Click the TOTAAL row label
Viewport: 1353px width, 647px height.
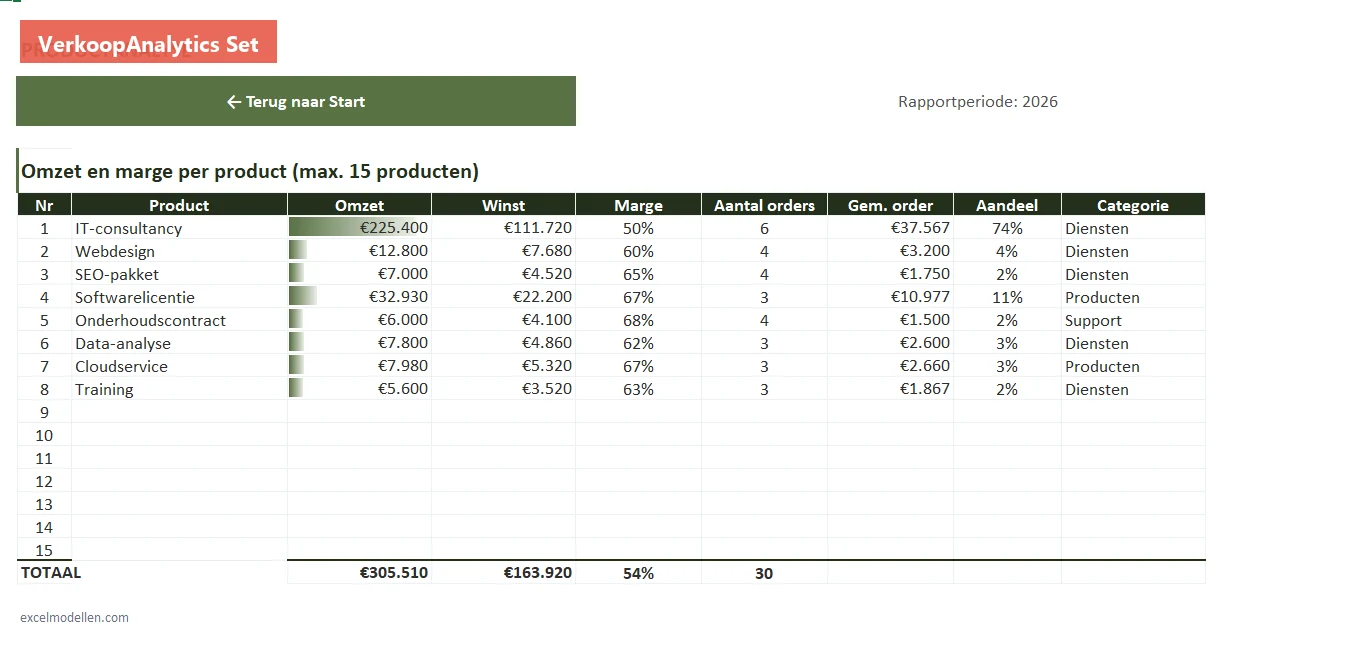tap(51, 573)
